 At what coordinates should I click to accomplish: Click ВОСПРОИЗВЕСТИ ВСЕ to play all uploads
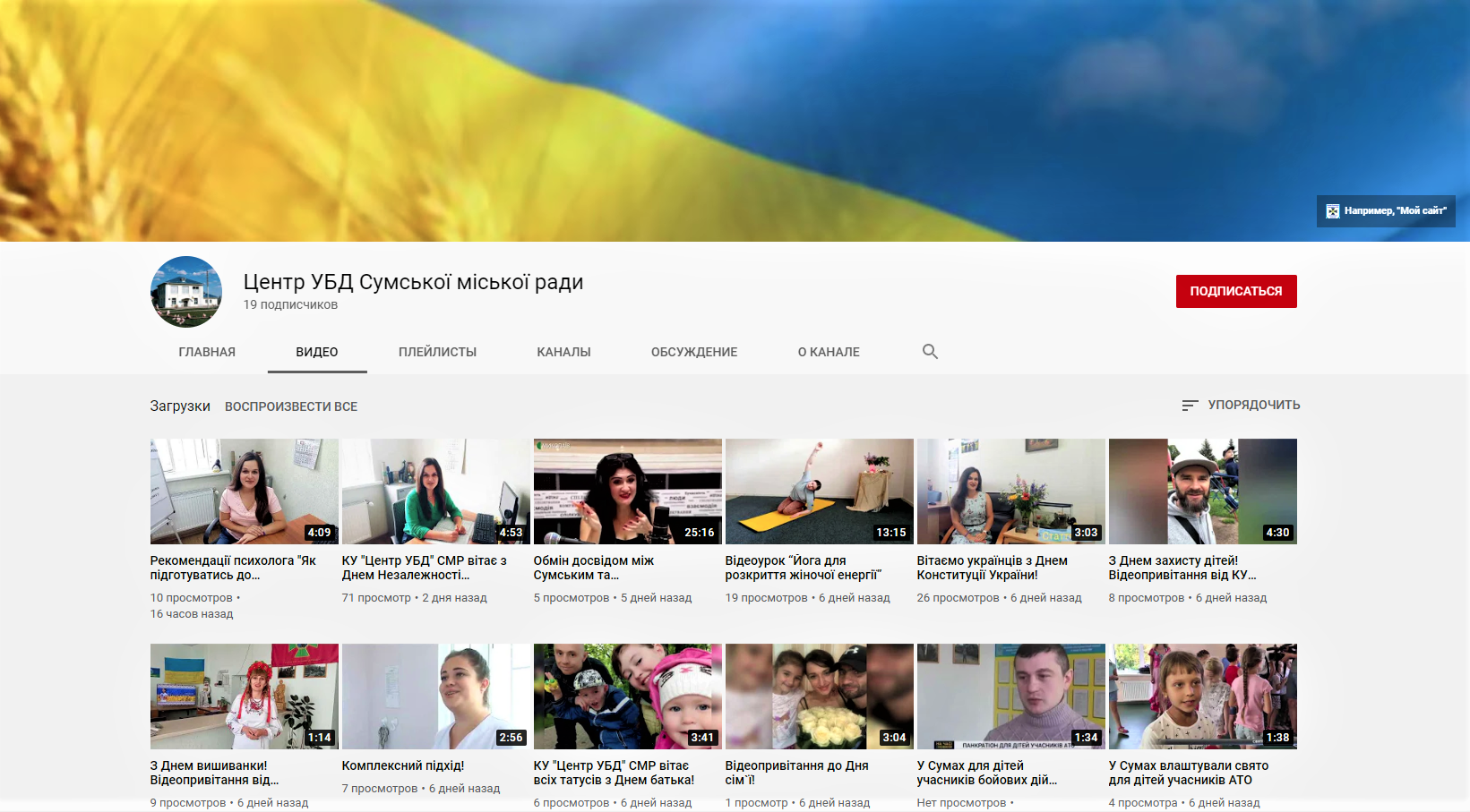coord(291,406)
